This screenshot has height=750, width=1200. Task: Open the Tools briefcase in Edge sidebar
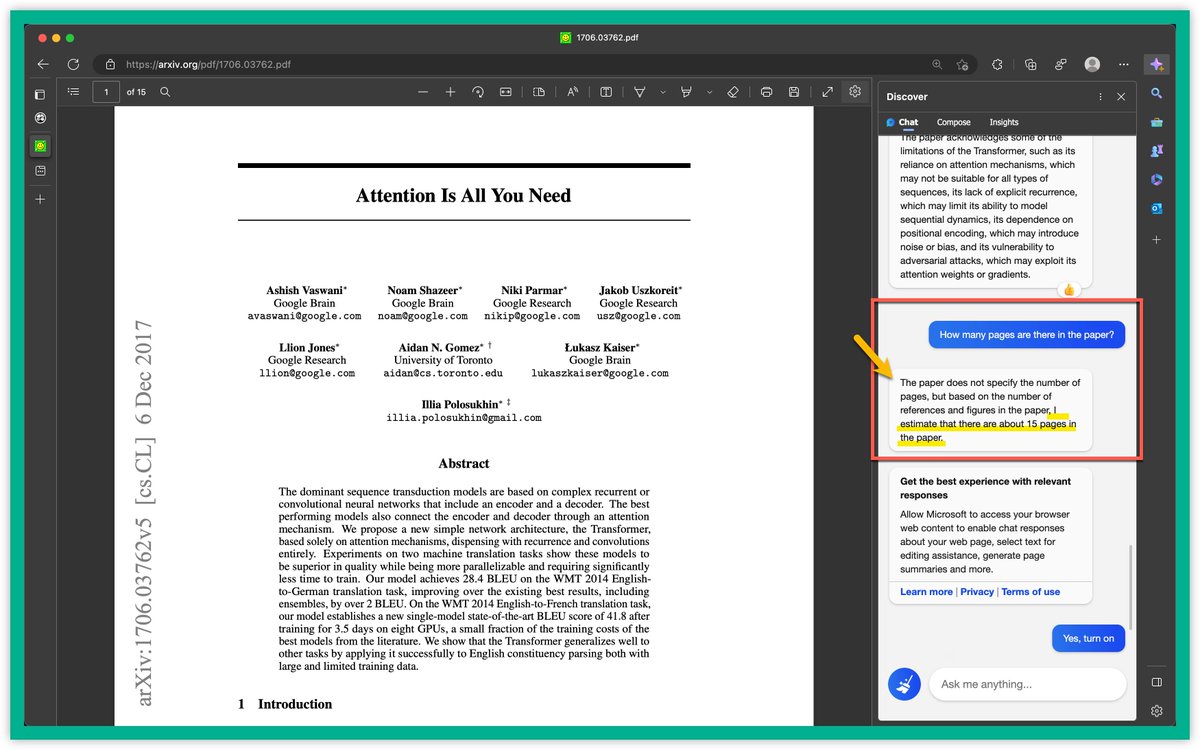click(1156, 122)
